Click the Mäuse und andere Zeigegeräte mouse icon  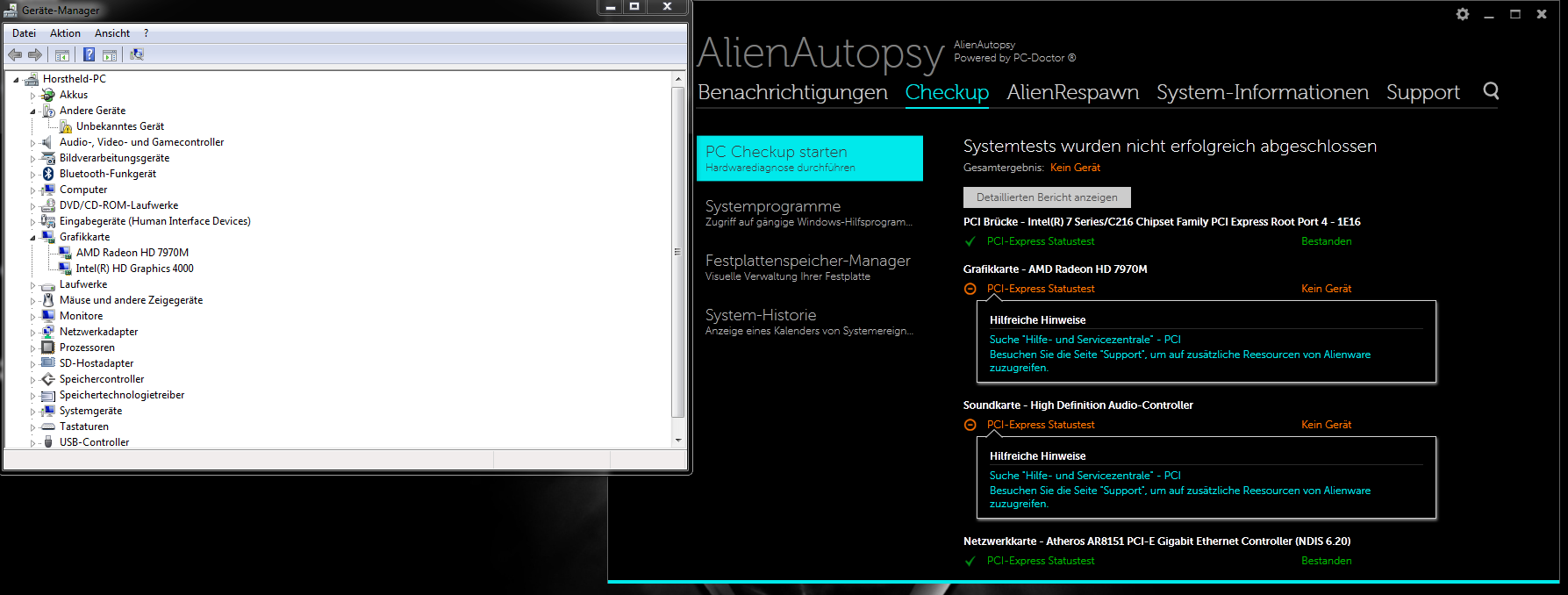(x=48, y=300)
